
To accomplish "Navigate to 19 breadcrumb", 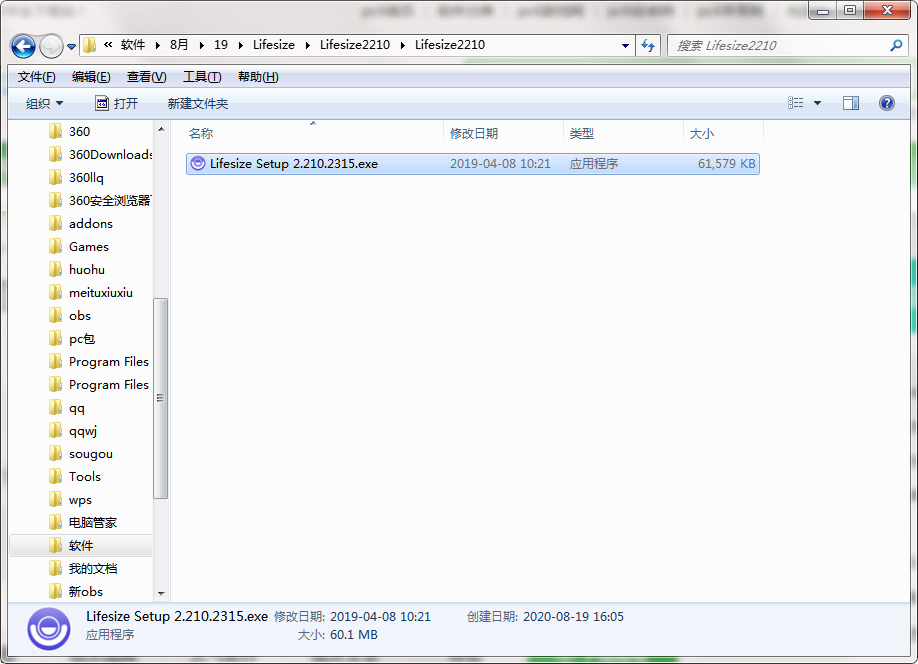I will pos(221,45).
